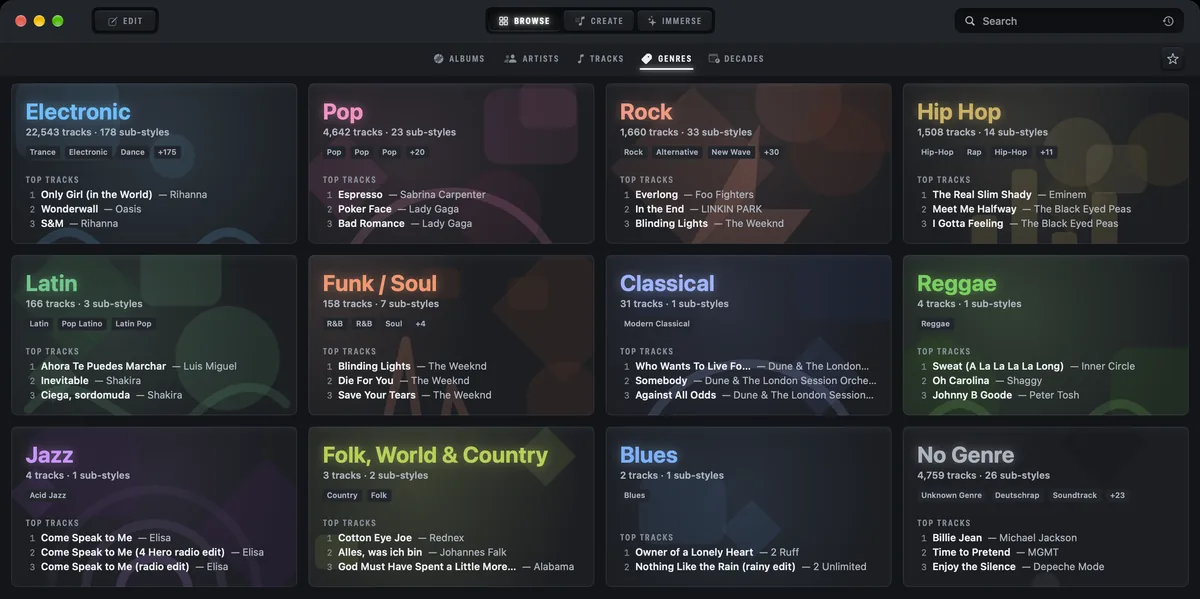Viewport: 1200px width, 599px height.
Task: Open the Classical genre heading
Action: [667, 284]
